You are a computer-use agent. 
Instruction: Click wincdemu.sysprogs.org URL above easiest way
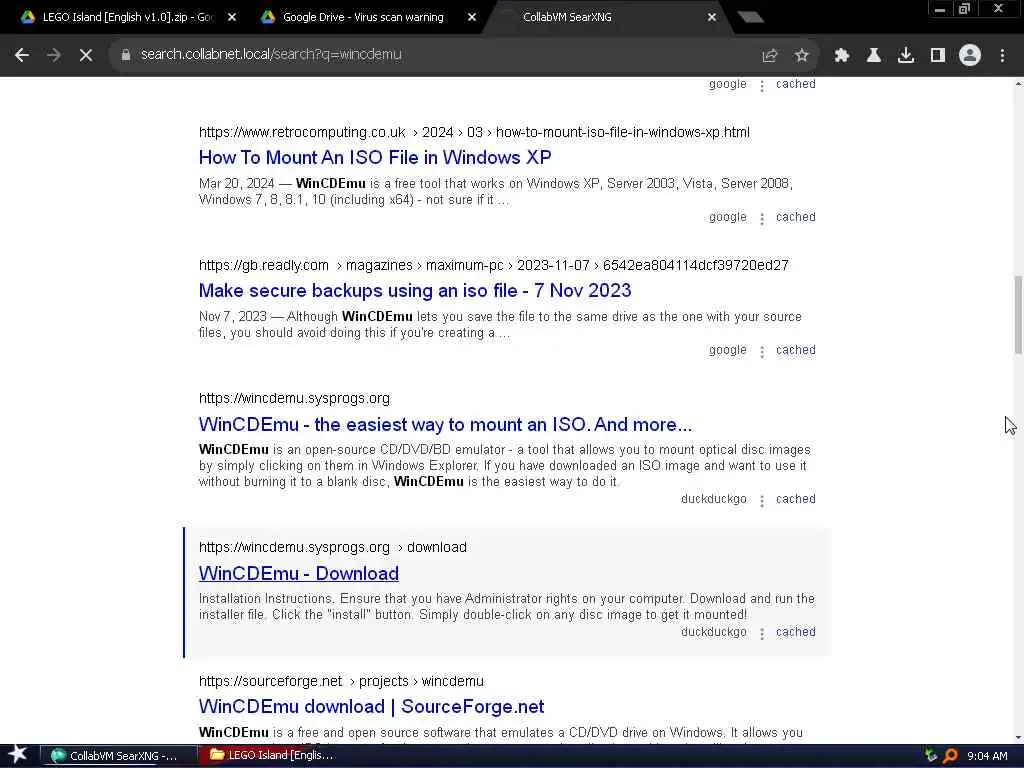(294, 398)
